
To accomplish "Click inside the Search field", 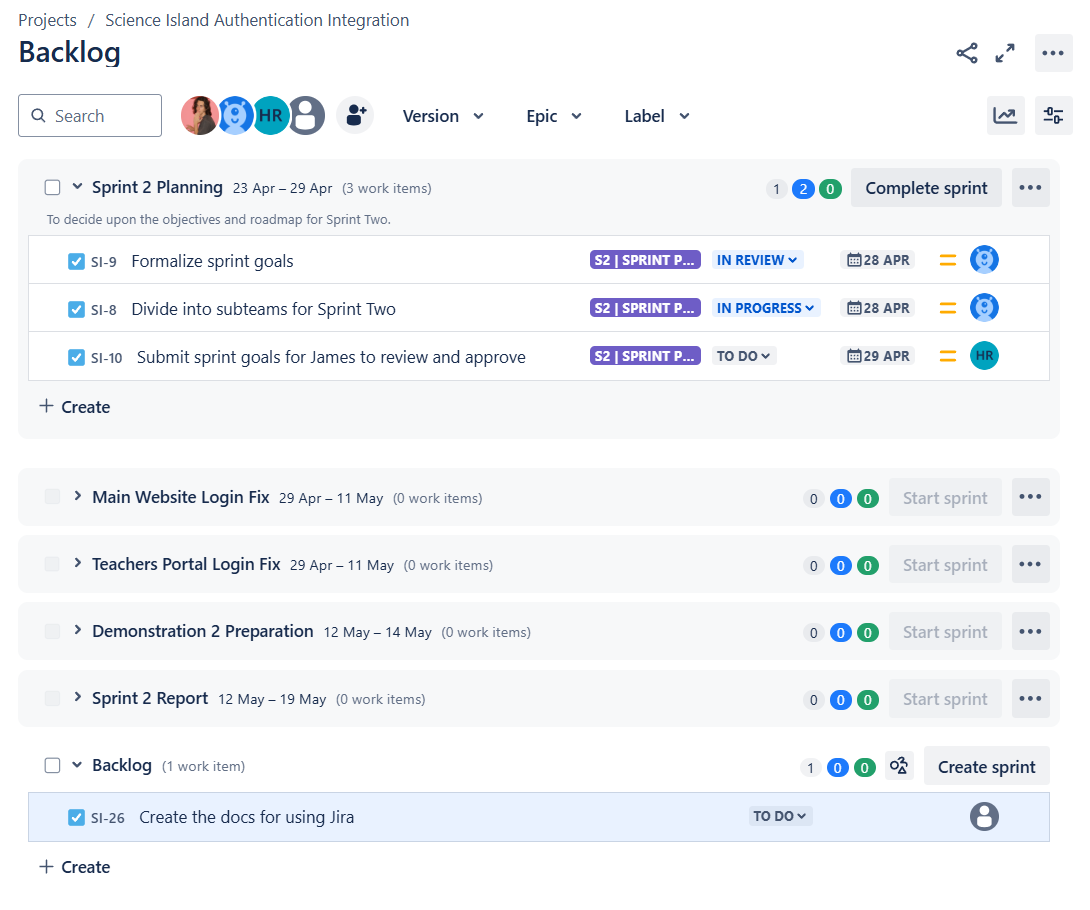I will (90, 115).
